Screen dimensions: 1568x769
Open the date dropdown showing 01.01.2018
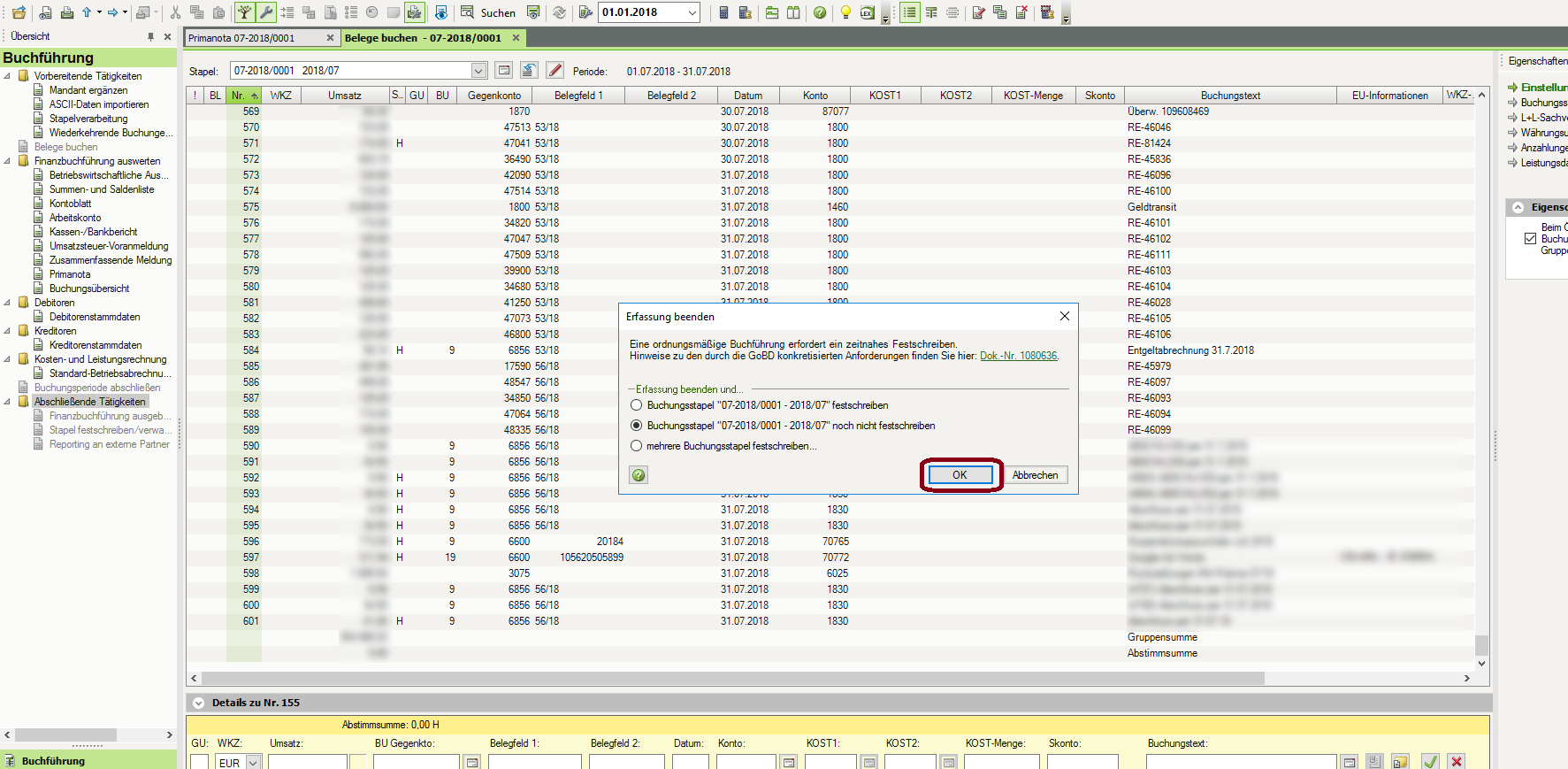pos(692,12)
